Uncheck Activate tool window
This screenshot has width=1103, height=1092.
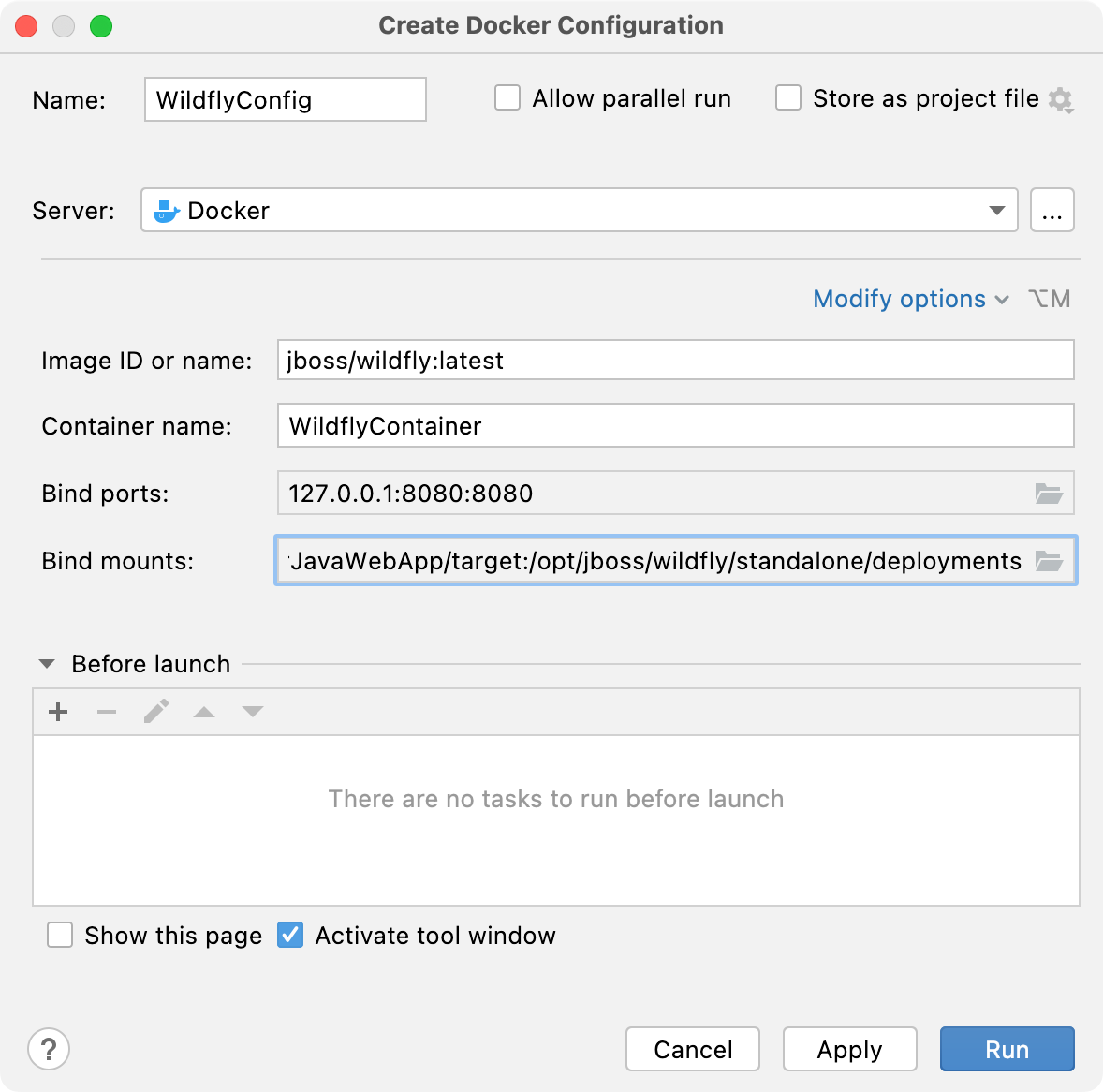pos(290,935)
